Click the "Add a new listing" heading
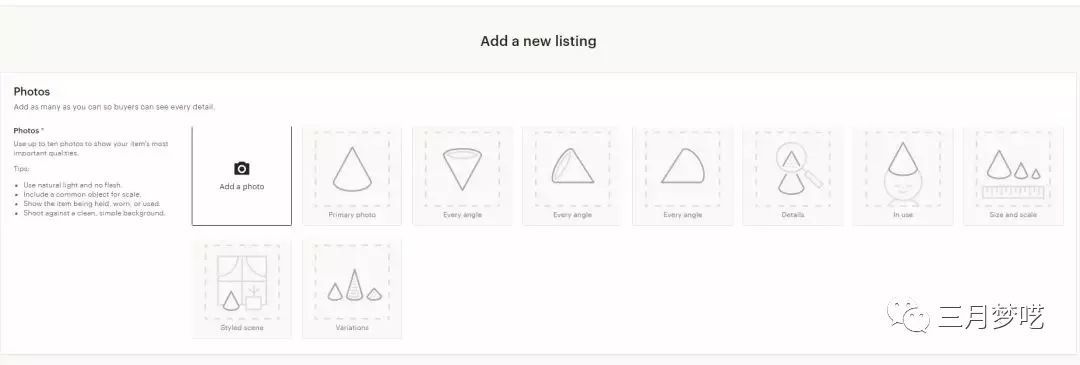Viewport: 1080px width, 365px height. tap(539, 41)
